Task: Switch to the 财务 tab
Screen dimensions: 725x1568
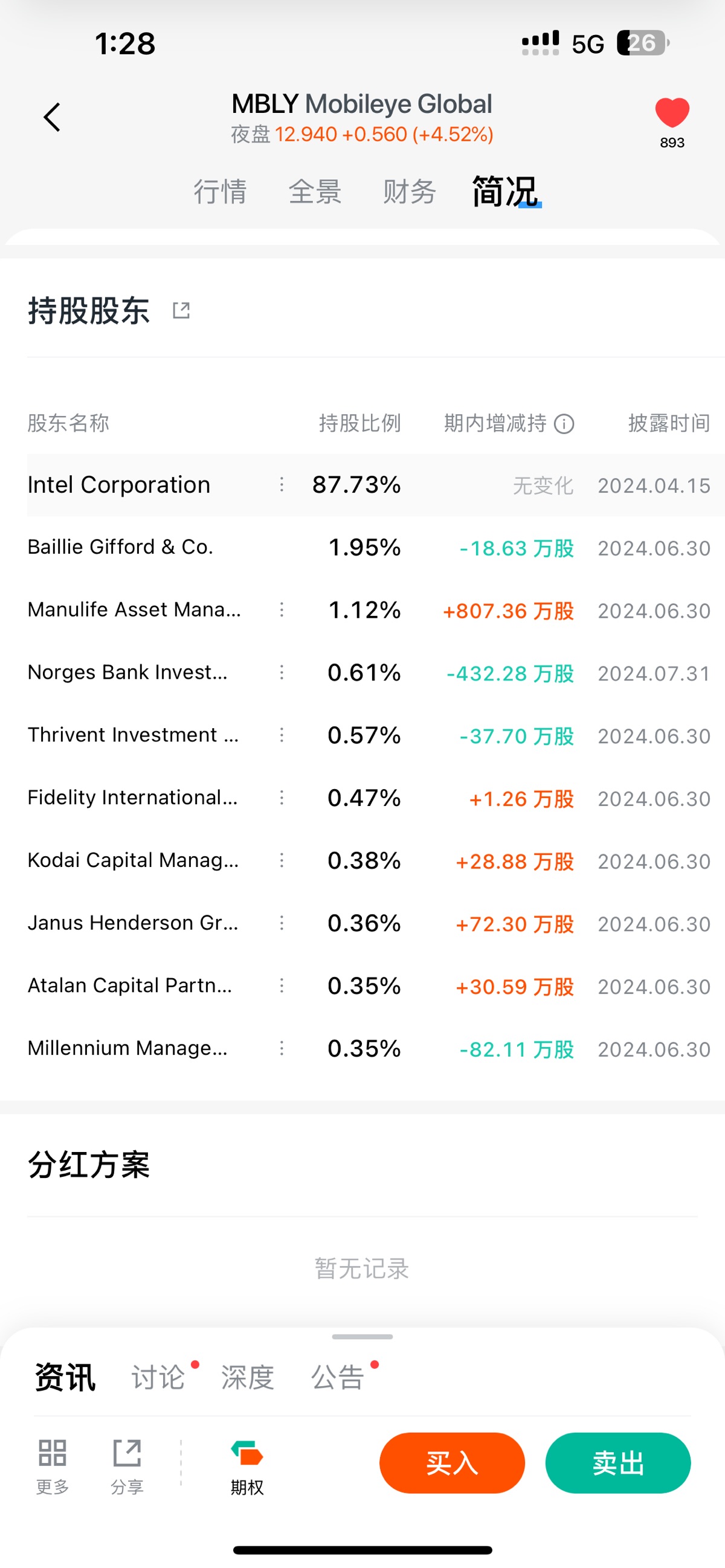Action: click(x=410, y=191)
